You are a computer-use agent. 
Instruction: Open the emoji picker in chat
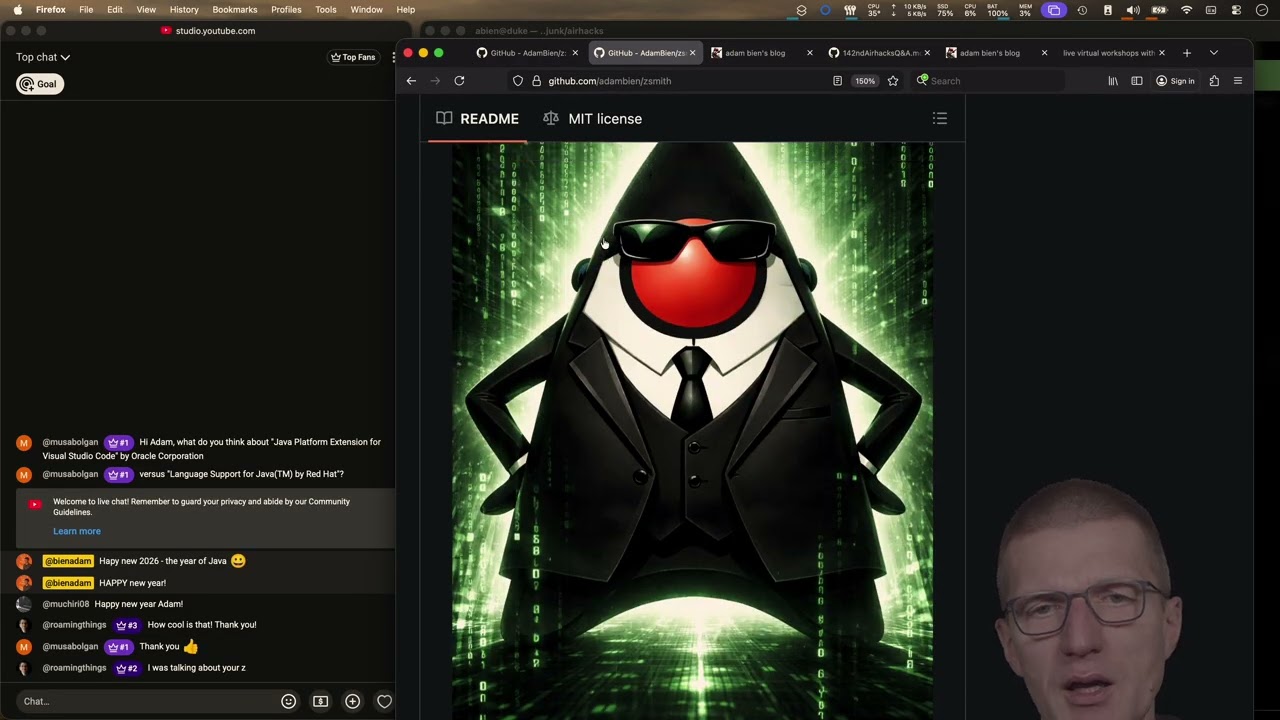click(x=288, y=701)
